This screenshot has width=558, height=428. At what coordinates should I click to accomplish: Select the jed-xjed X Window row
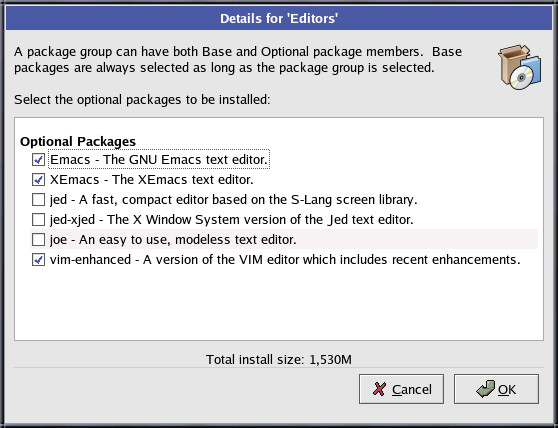click(x=232, y=220)
